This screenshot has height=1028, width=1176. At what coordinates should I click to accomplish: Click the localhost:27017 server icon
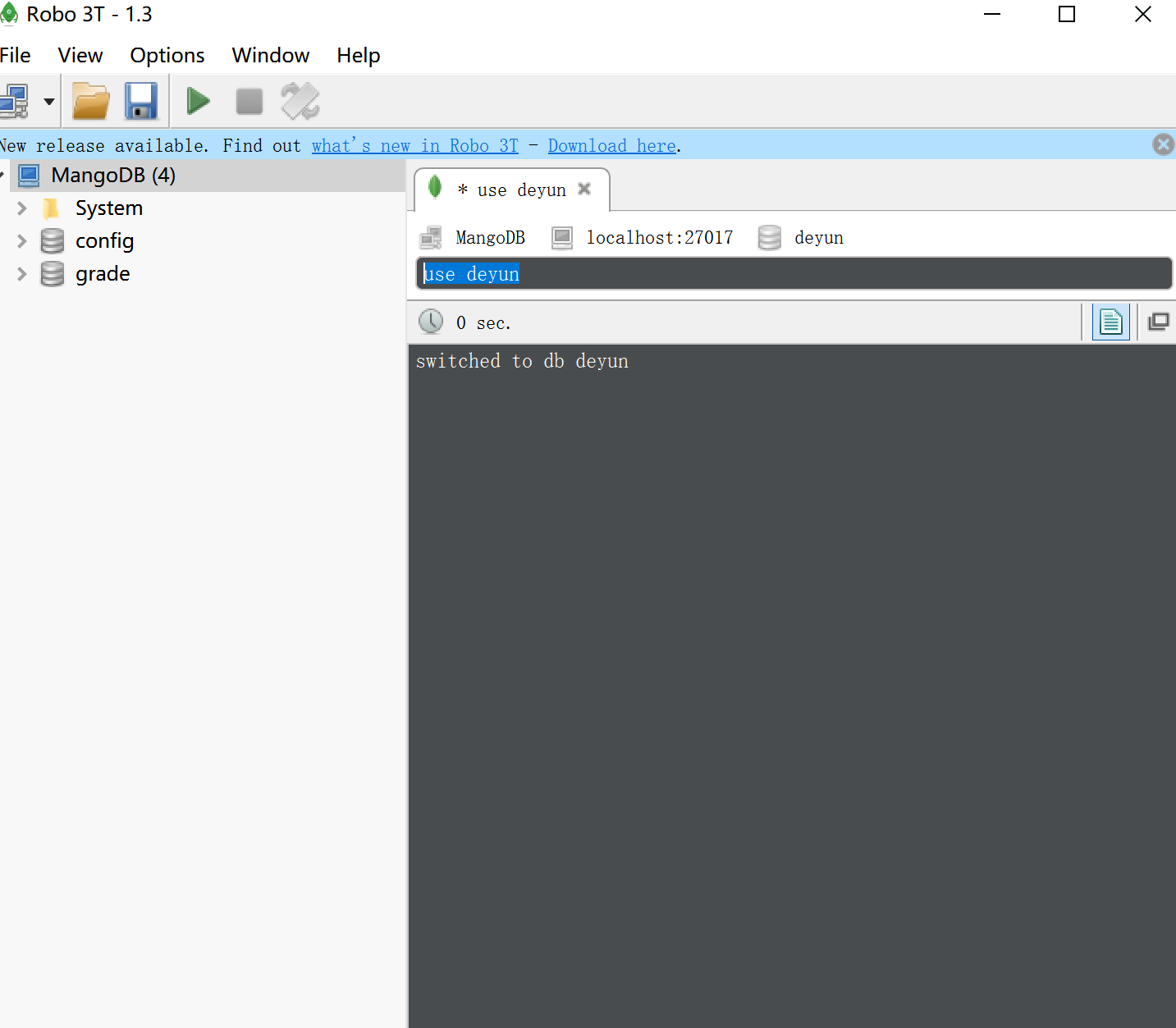click(x=562, y=238)
